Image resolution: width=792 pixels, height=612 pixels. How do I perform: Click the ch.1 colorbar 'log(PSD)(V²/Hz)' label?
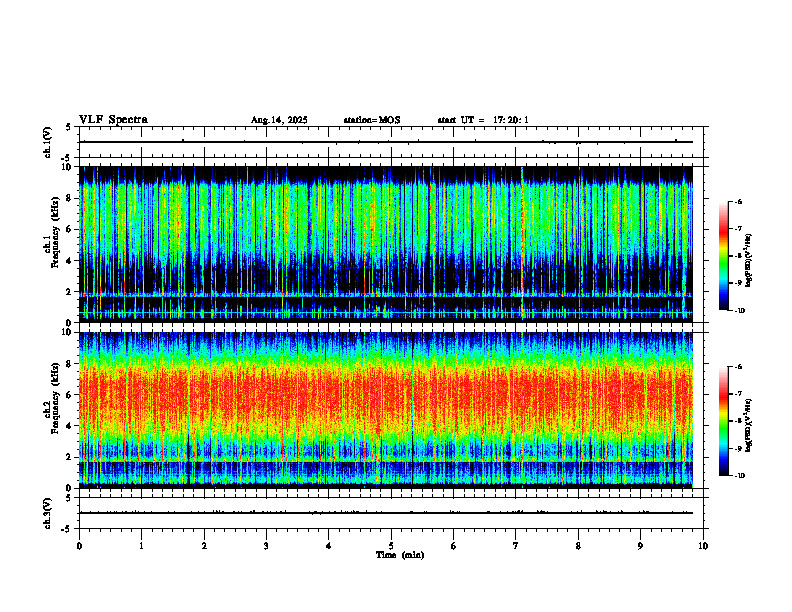tap(749, 261)
